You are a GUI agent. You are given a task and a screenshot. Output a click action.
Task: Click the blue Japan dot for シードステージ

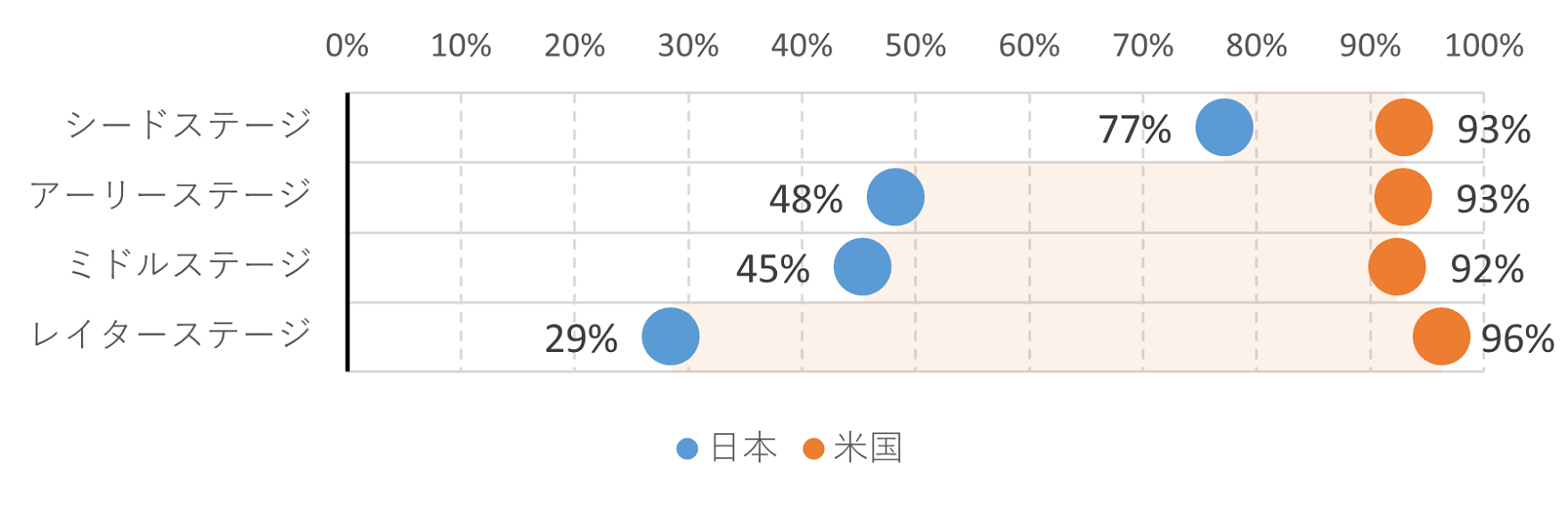[1224, 127]
